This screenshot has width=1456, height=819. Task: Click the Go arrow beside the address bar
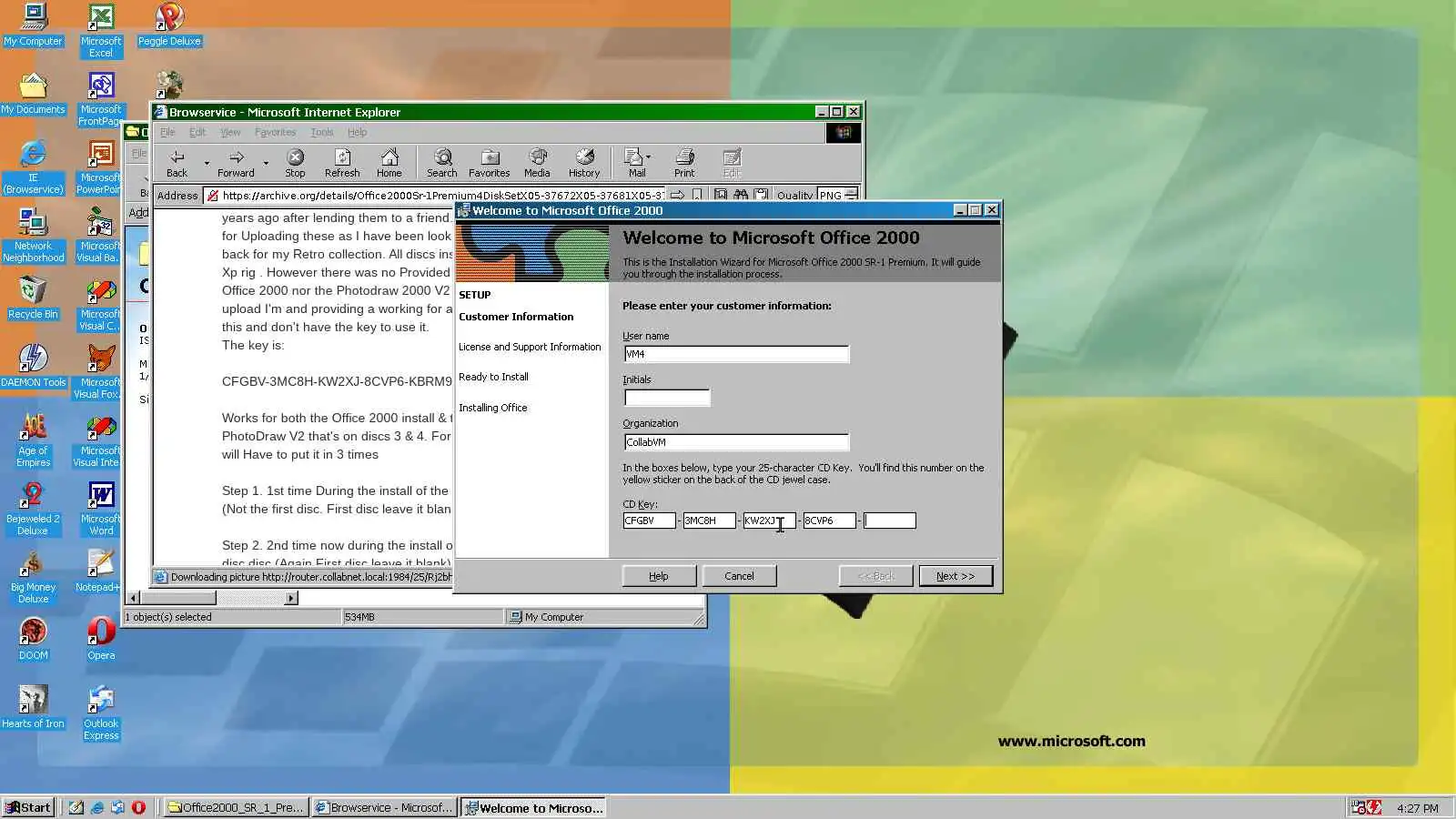[x=677, y=195]
